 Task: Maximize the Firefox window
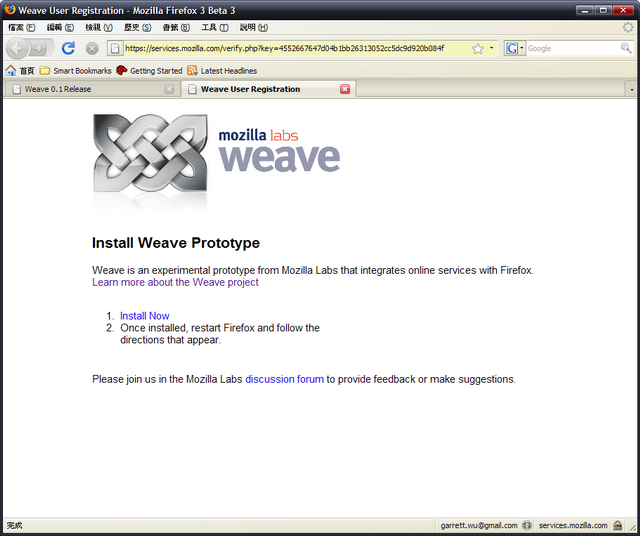[603, 10]
